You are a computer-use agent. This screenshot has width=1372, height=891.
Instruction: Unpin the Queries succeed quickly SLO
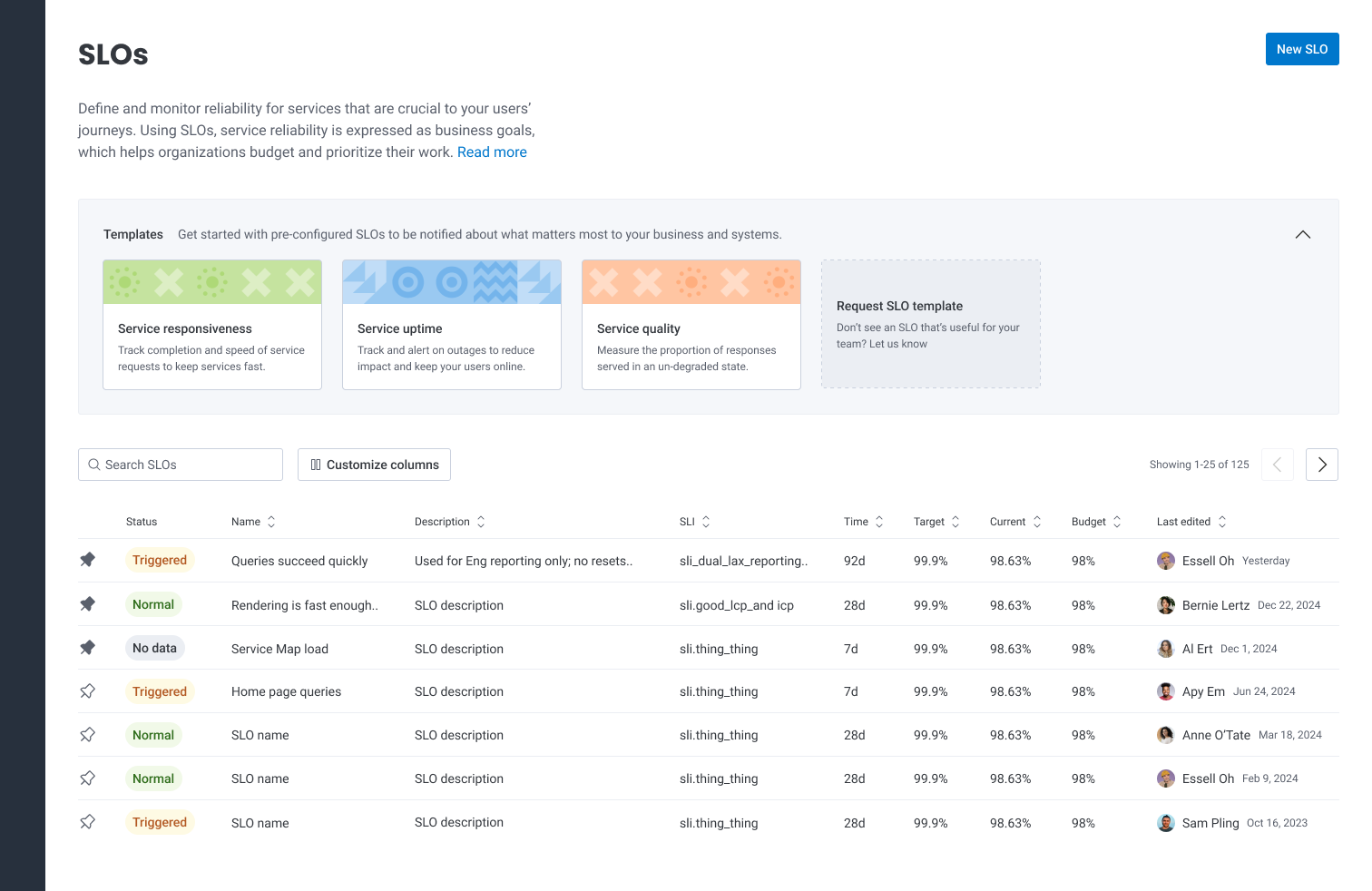click(87, 560)
